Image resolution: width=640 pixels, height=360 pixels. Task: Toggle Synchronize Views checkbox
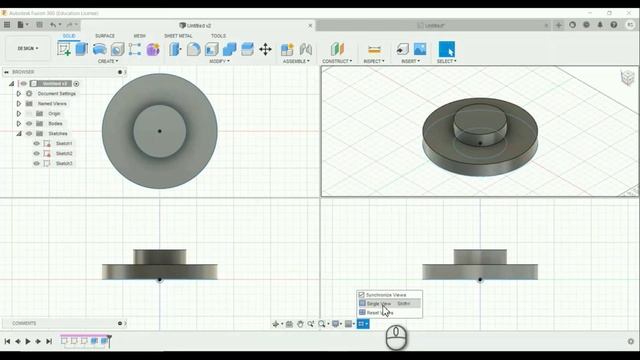(361, 295)
